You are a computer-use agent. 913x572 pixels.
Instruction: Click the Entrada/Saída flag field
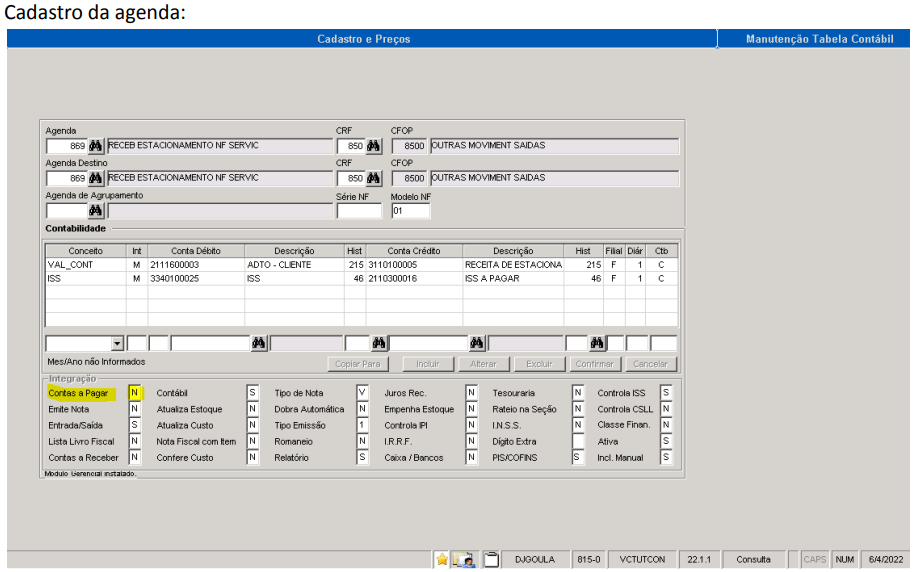pos(135,425)
